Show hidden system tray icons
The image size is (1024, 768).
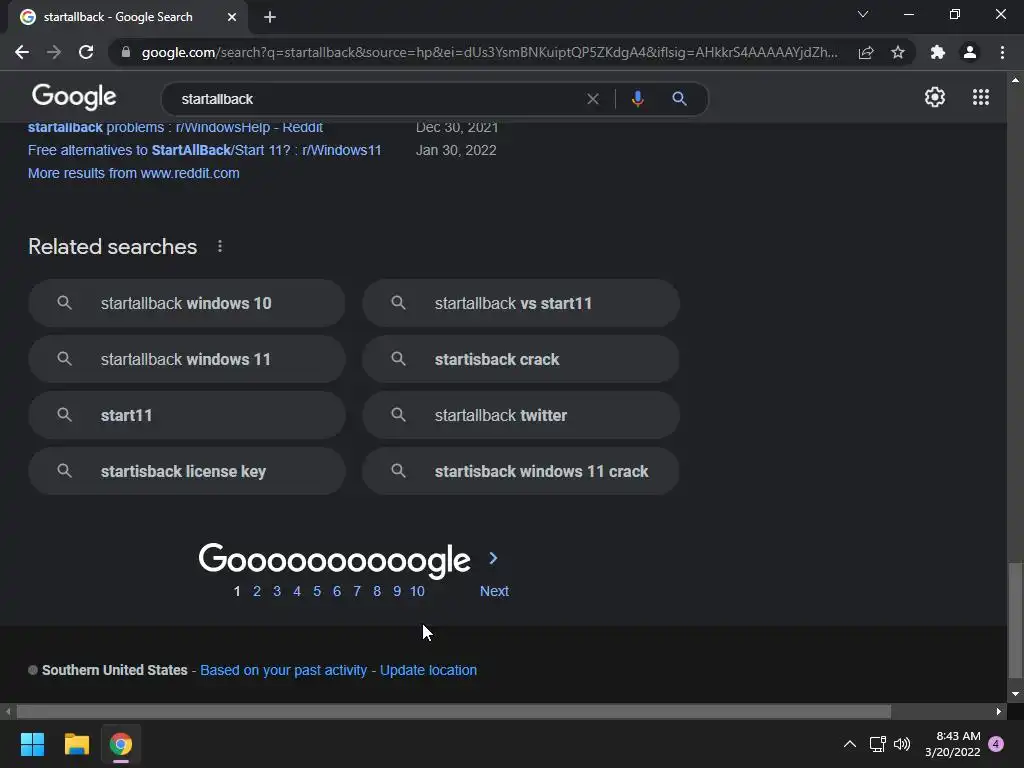pos(850,744)
